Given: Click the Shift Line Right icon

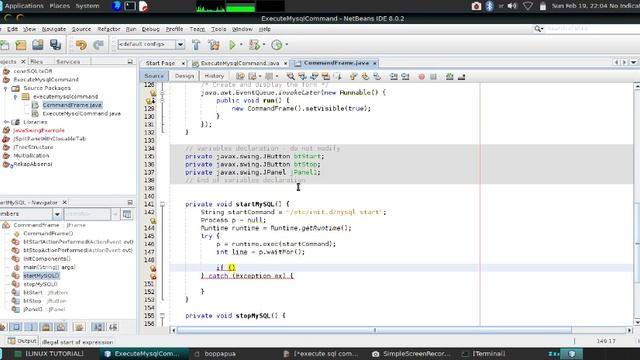Looking at the screenshot, I should coord(405,76).
